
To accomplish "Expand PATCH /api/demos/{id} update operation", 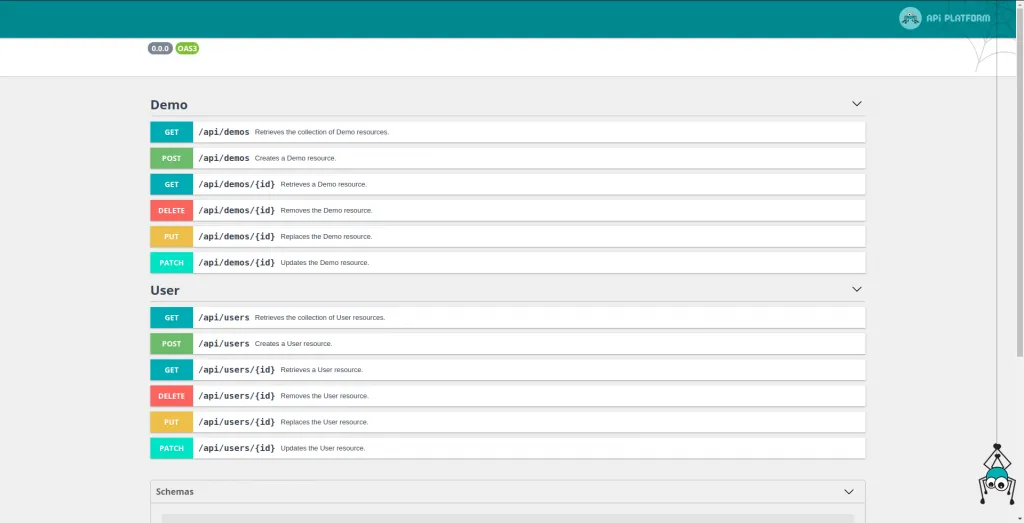I will pos(236,262).
